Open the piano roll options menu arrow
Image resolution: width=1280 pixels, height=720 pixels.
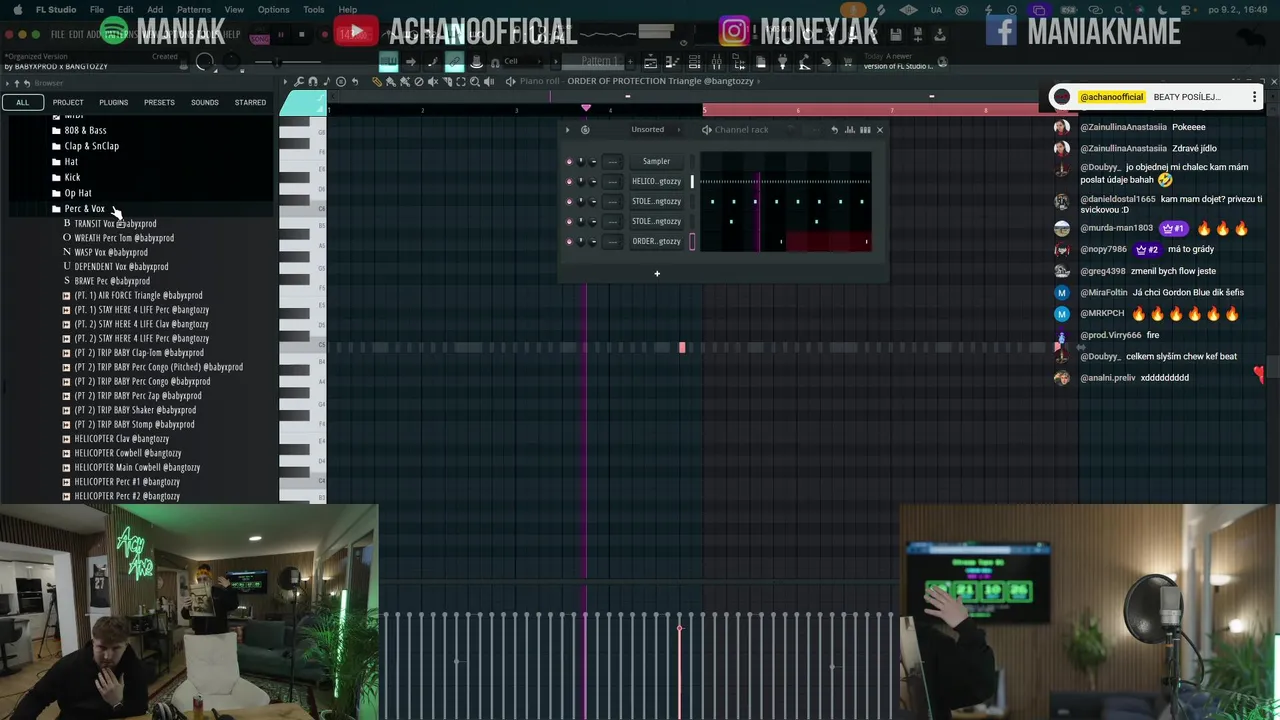(285, 81)
